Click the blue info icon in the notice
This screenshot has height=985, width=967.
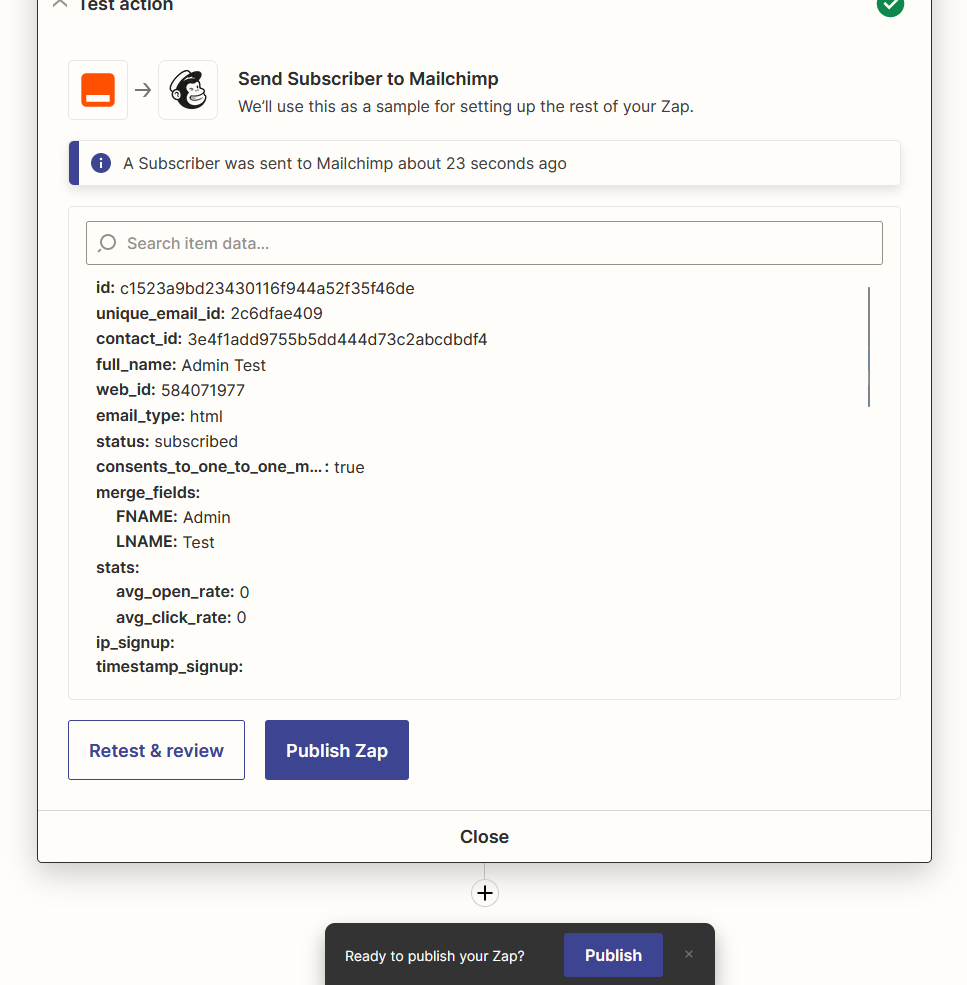pos(101,163)
